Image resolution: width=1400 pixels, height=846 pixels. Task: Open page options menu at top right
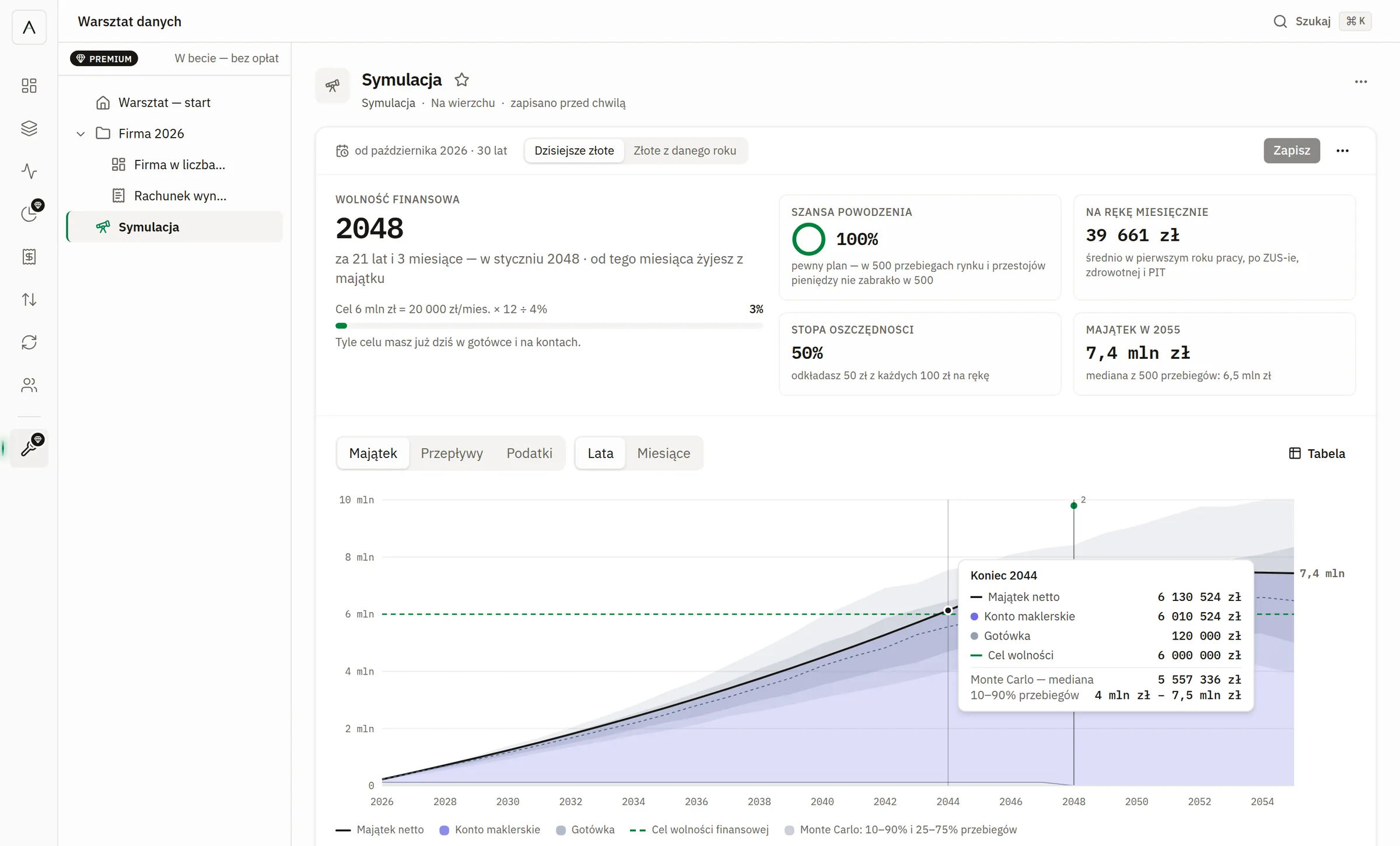click(1360, 82)
